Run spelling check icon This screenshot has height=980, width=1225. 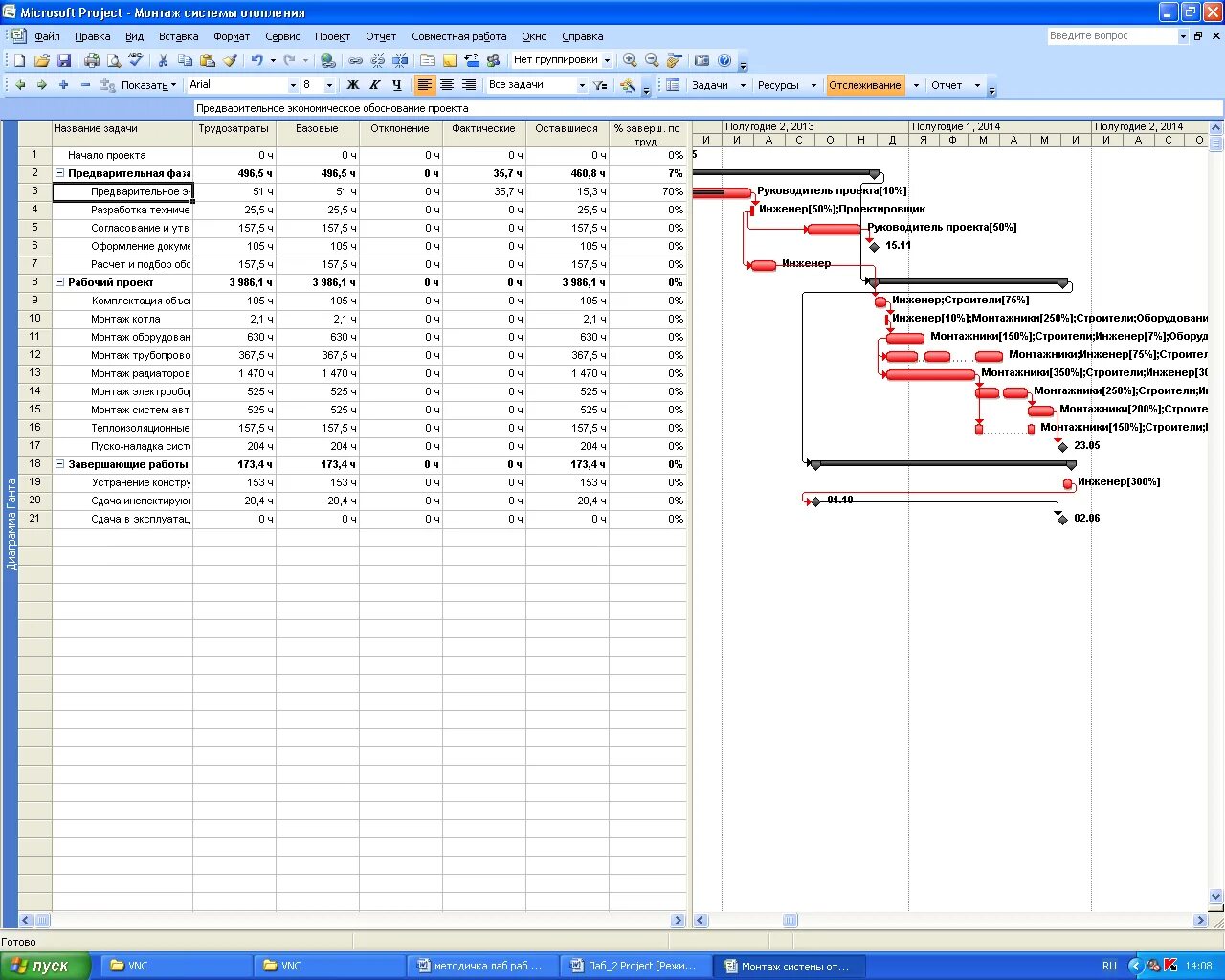[136, 60]
